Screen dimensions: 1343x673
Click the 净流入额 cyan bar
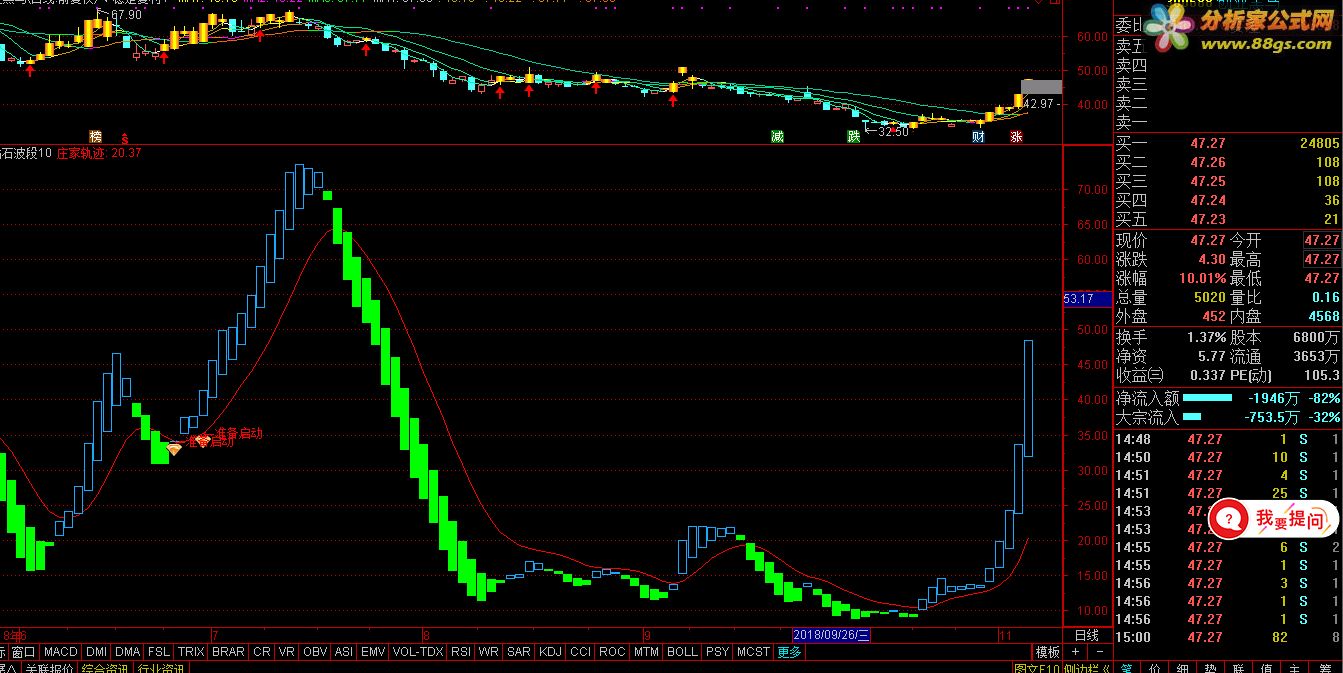pyautogui.click(x=1207, y=398)
